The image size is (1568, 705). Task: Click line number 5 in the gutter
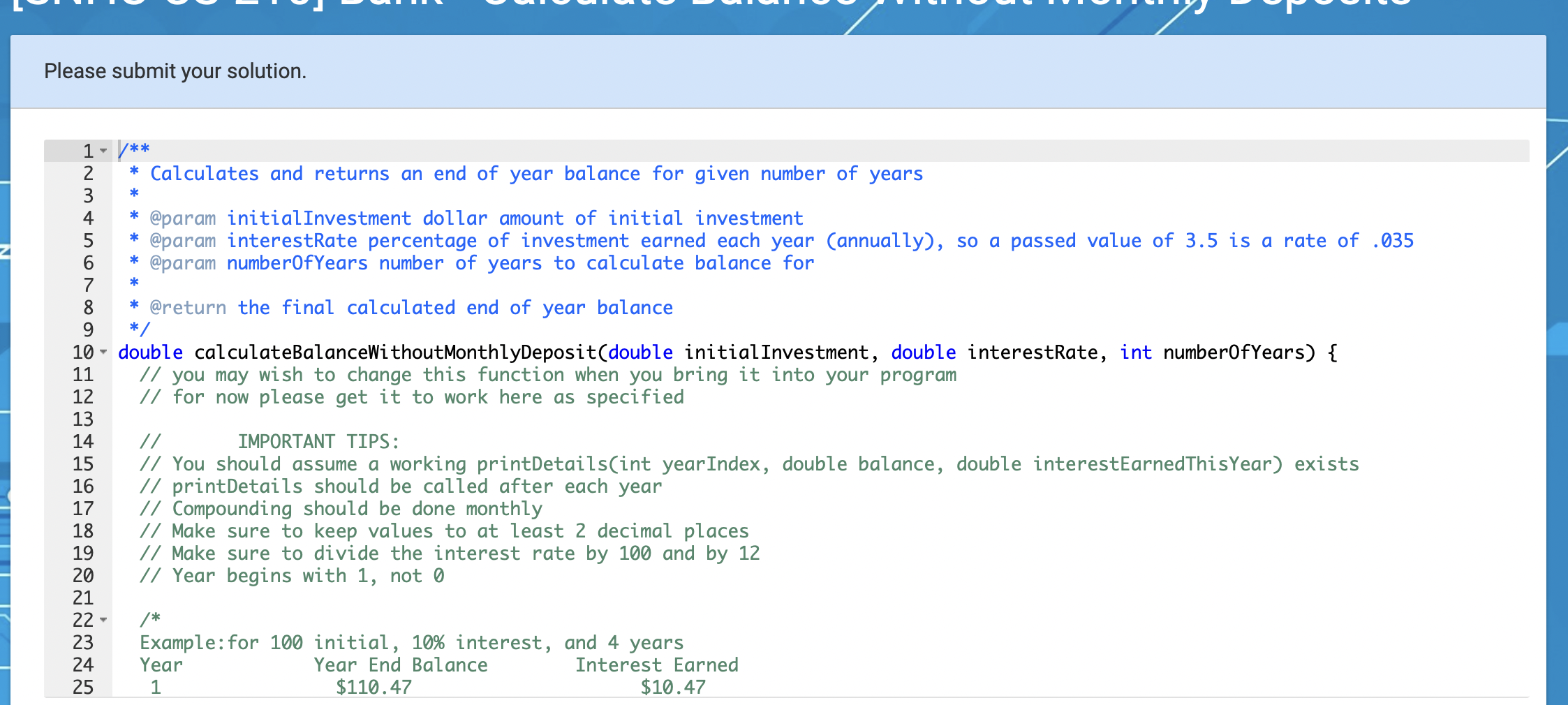tap(87, 241)
